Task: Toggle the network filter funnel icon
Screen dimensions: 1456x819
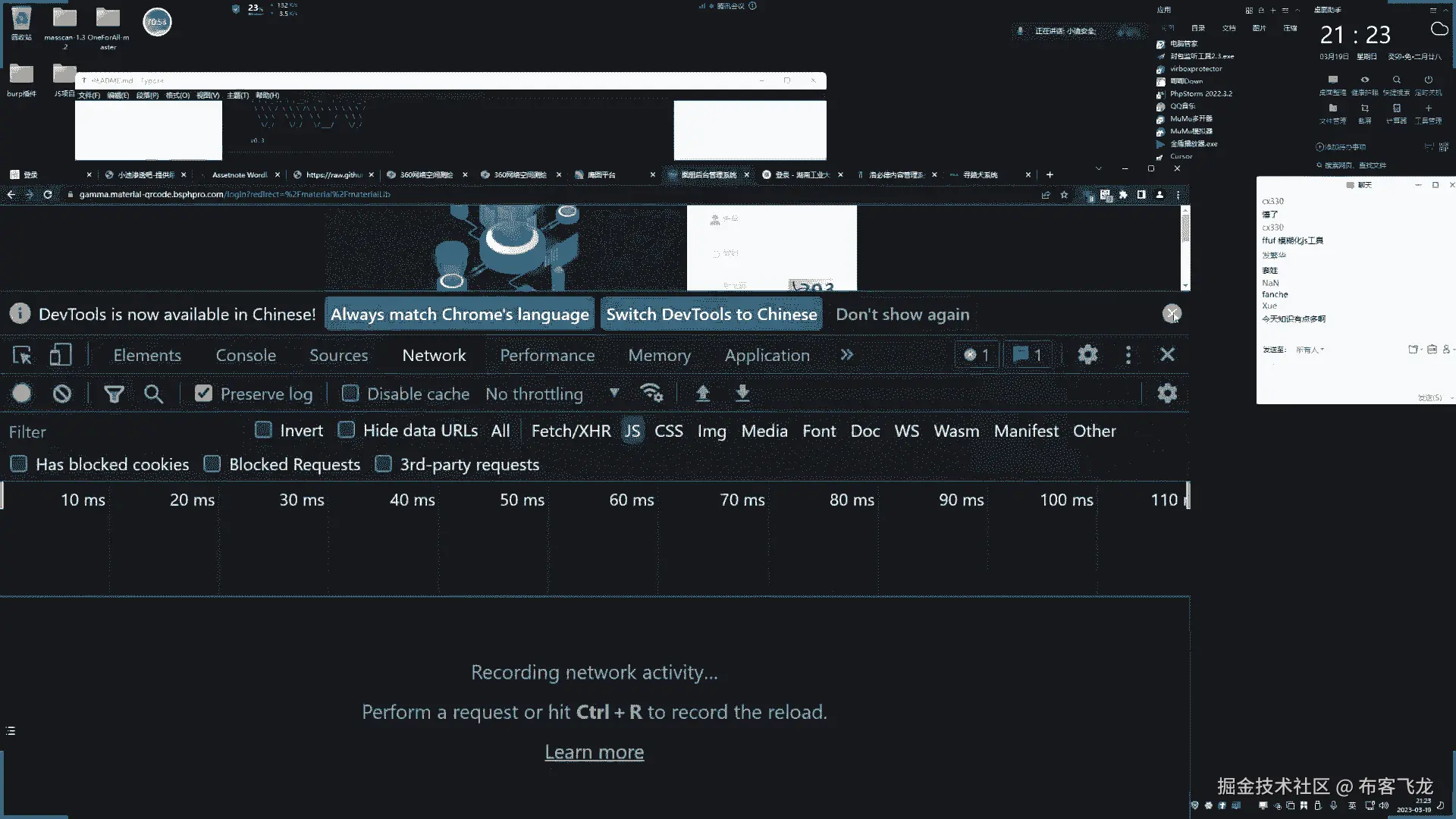Action: (x=114, y=394)
